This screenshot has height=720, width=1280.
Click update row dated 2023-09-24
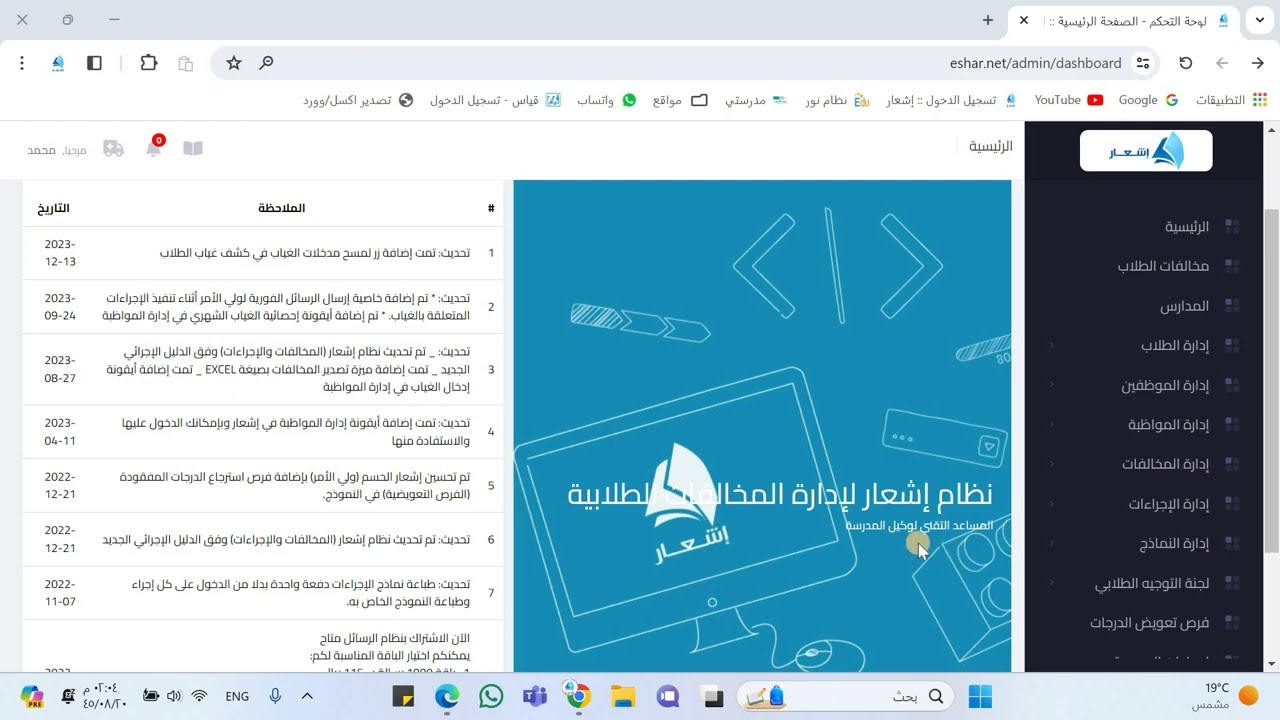tap(263, 307)
